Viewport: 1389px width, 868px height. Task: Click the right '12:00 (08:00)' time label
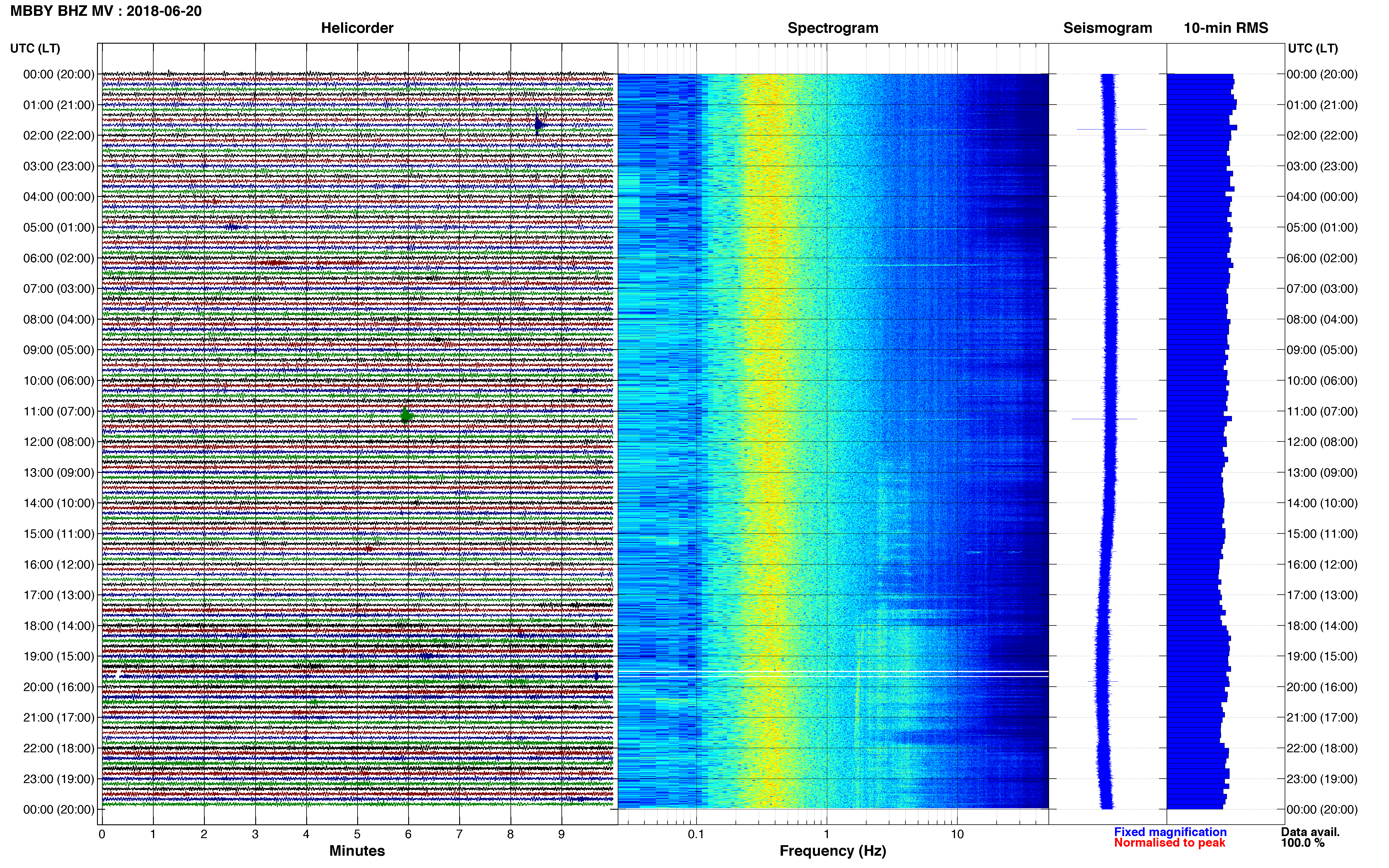coord(1322,442)
